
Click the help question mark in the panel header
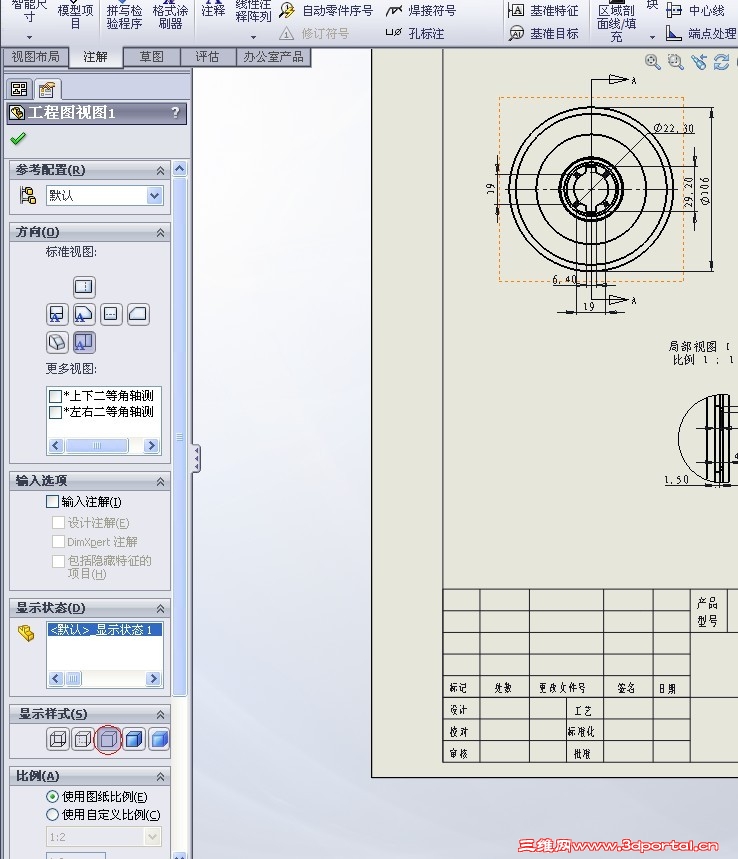[175, 112]
